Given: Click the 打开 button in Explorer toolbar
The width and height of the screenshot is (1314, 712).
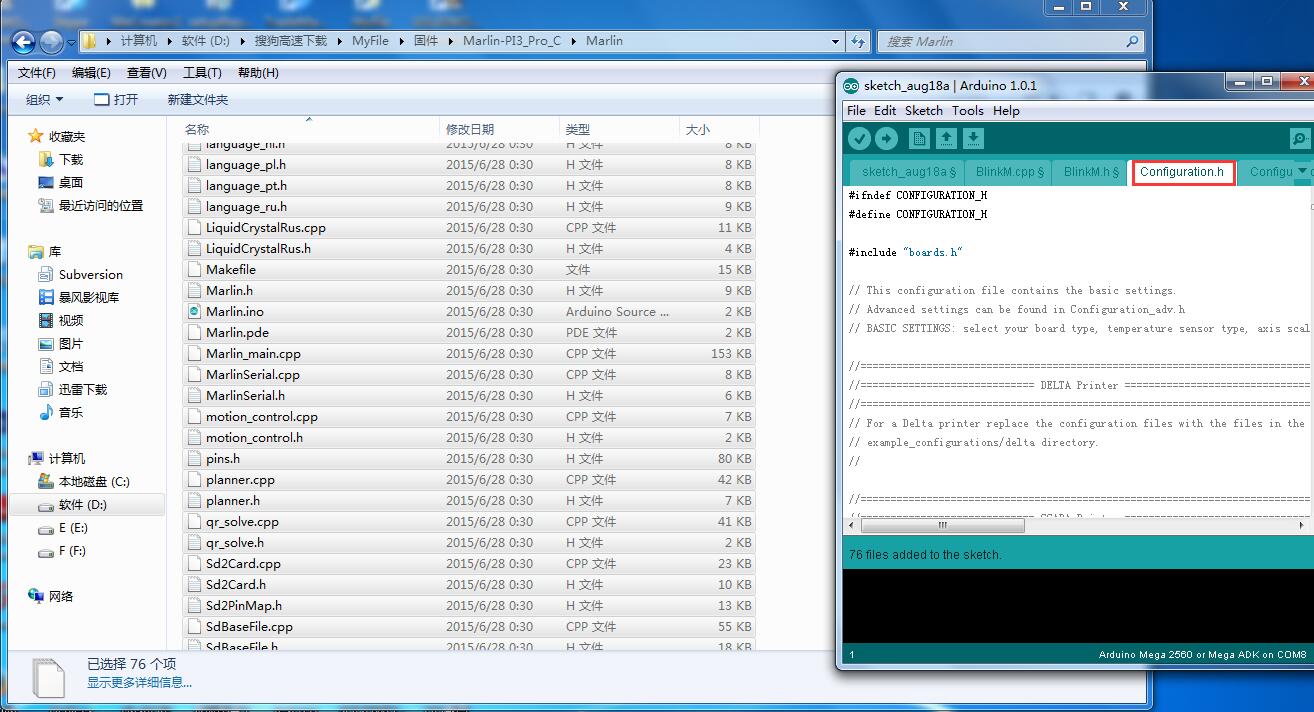Looking at the screenshot, I should pyautogui.click(x=116, y=99).
